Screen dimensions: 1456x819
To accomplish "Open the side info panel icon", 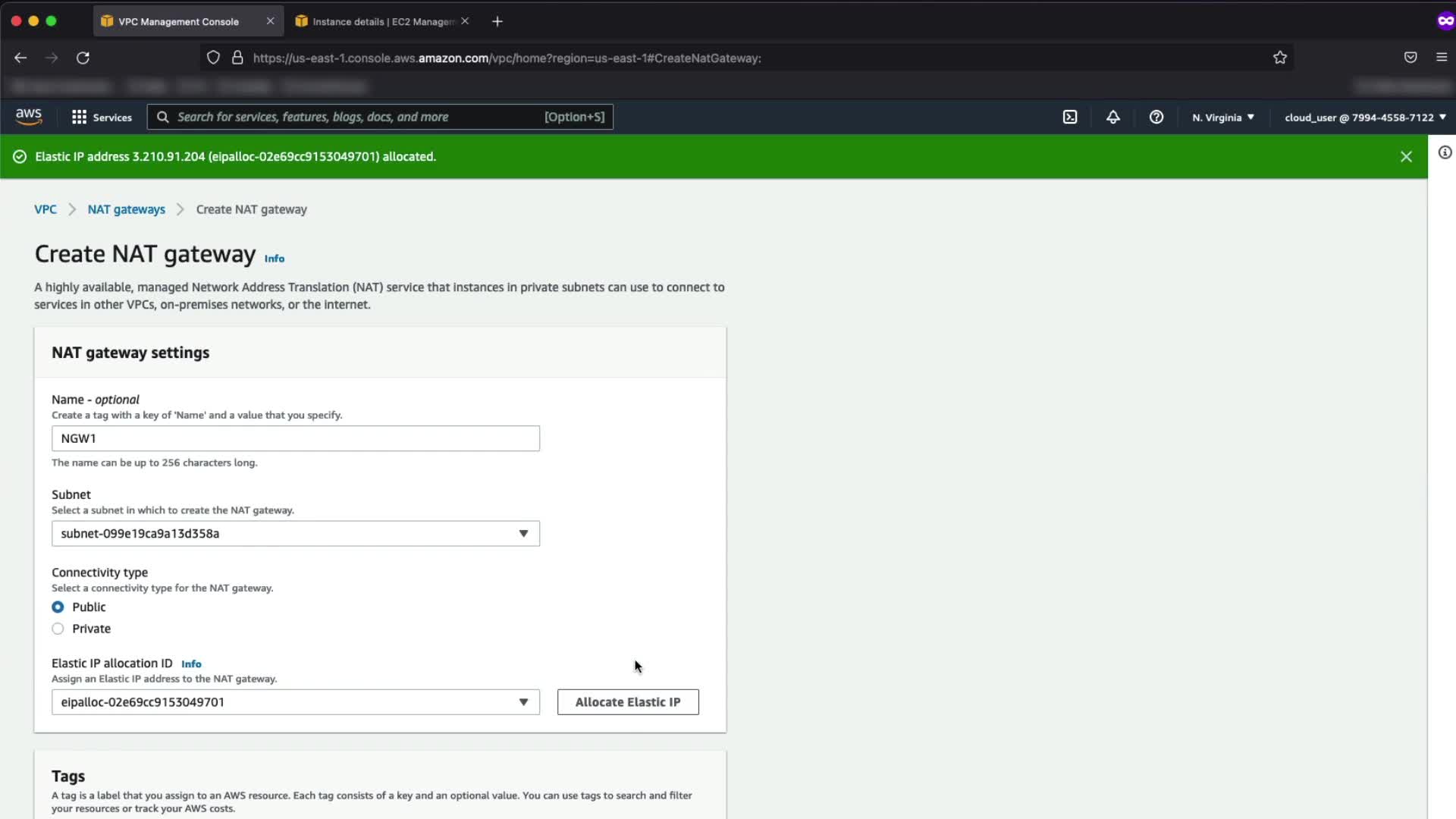I will [1445, 152].
